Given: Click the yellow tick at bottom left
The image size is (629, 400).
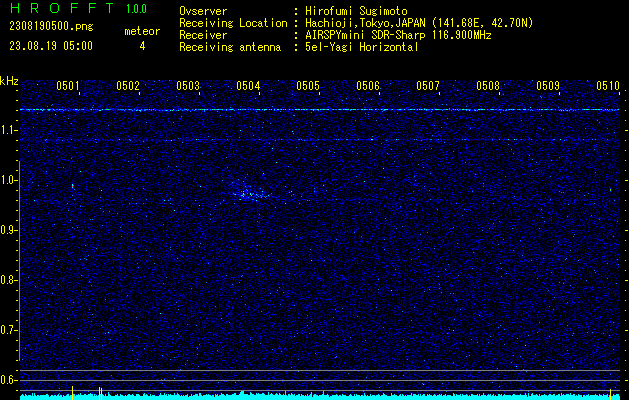Looking at the screenshot, I should (72, 390).
